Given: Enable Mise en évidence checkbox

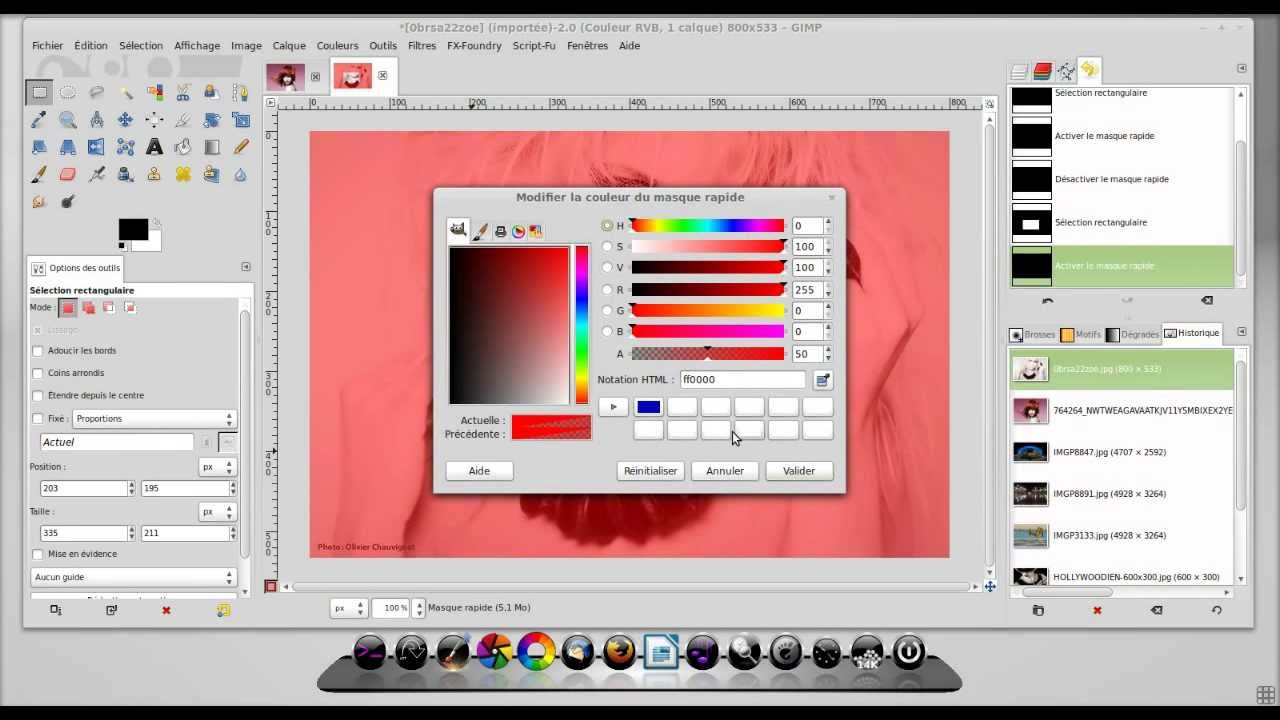Looking at the screenshot, I should 38,554.
